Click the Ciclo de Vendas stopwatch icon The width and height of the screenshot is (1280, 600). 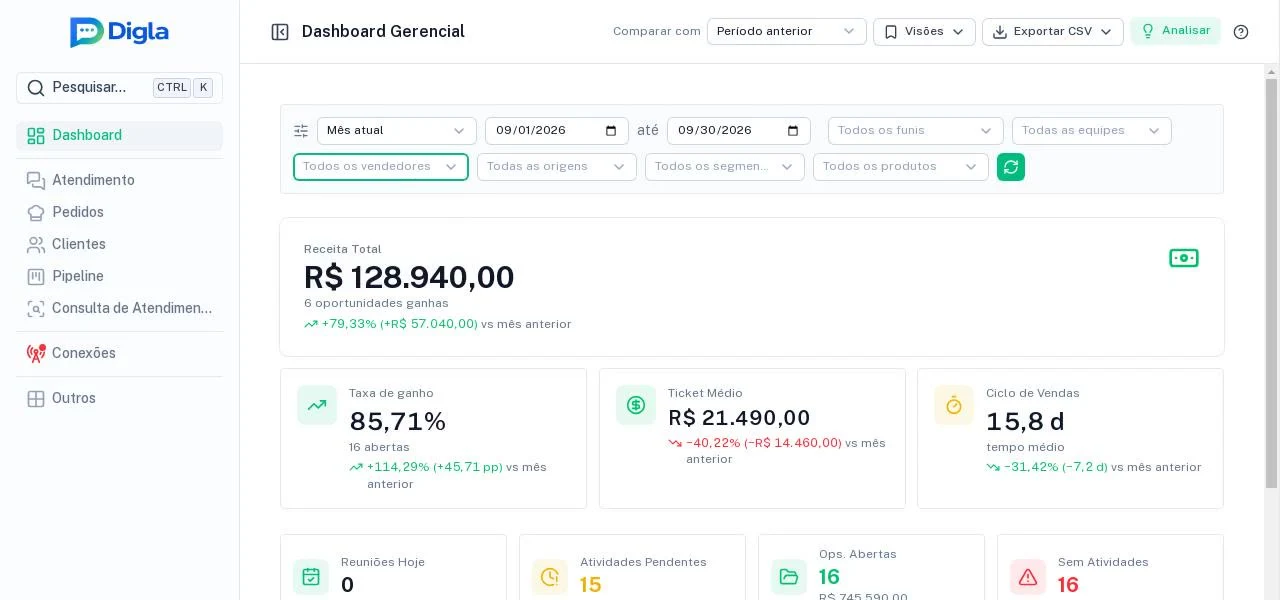[954, 405]
